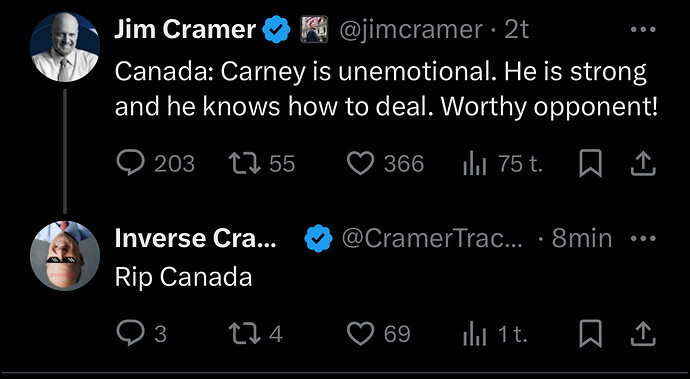Open the @CramerTrac... handle link
The image size is (690, 379).
[433, 239]
